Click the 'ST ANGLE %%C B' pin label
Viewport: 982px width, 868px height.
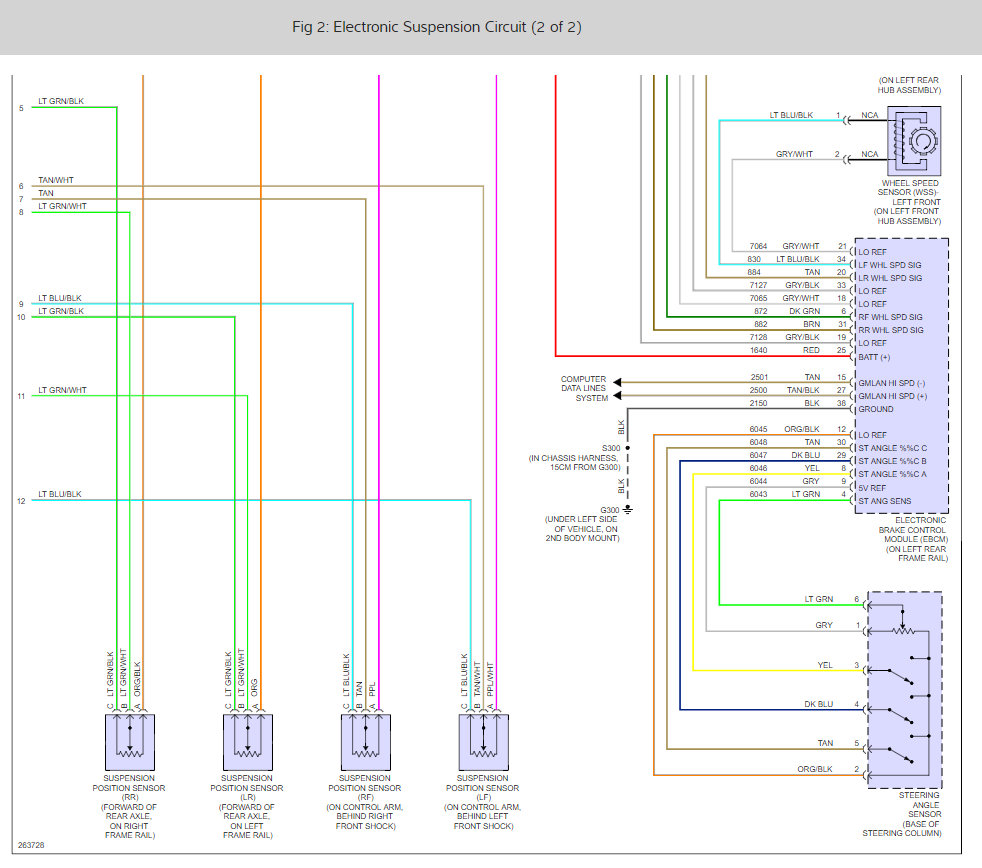tap(892, 461)
